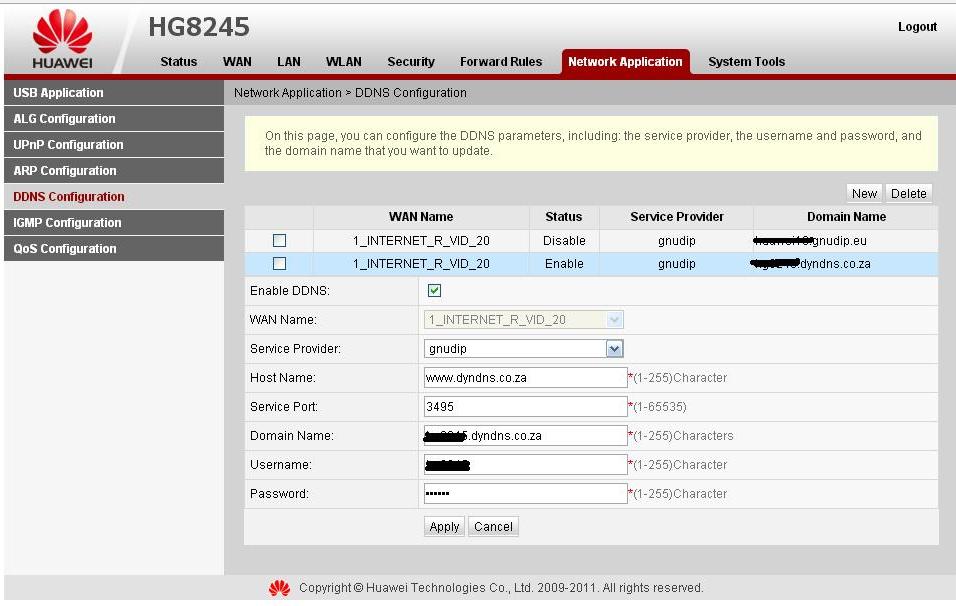956x606 pixels.
Task: Click the Host Name input field
Action: pos(525,378)
